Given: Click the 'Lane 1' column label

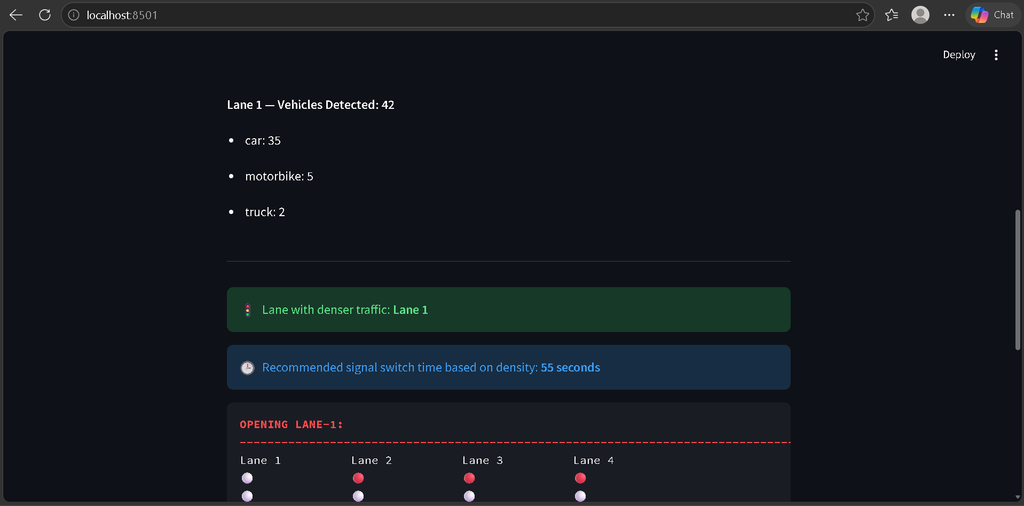Looking at the screenshot, I should click(x=261, y=460).
